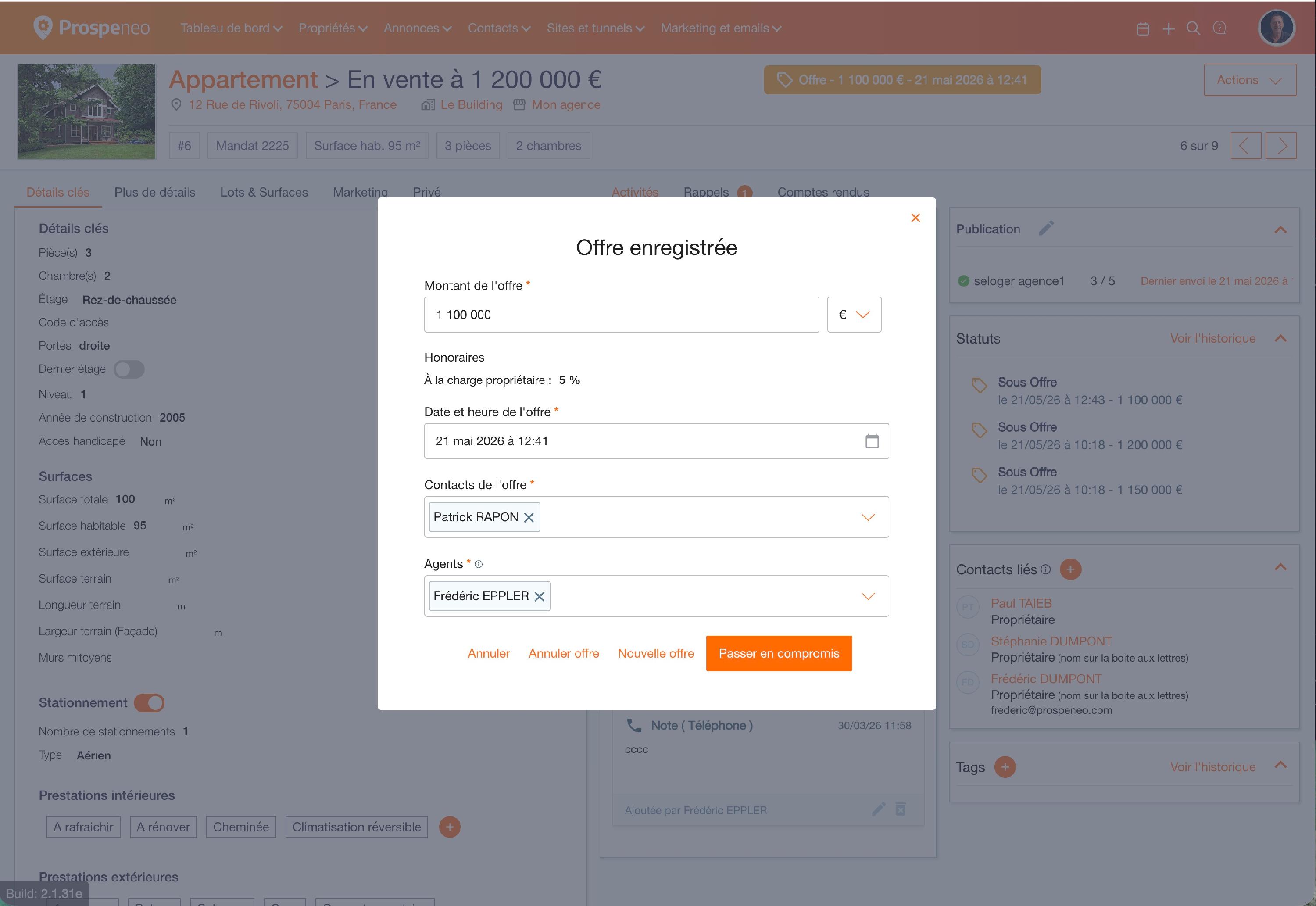The width and height of the screenshot is (1316, 906).
Task: Click the orange offer banner button
Action: click(902, 80)
